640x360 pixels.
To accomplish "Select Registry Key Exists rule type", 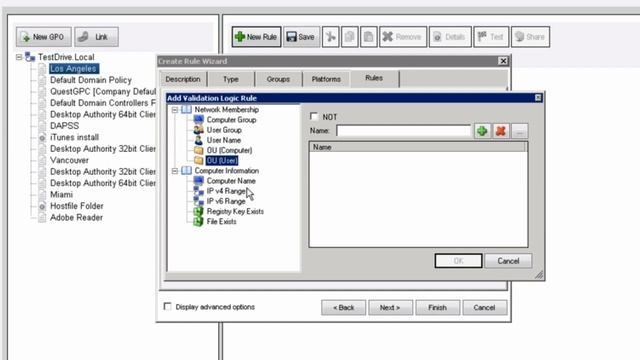I will 235,211.
